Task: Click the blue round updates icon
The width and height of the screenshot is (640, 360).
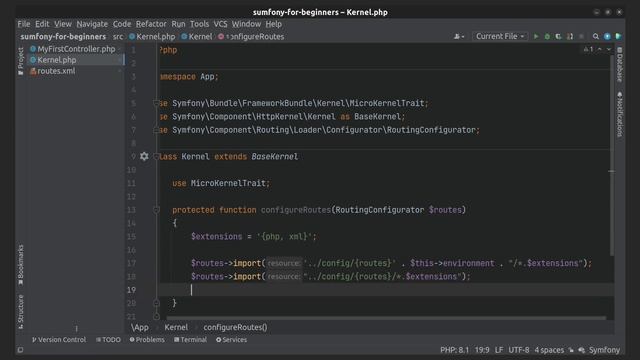Action: (607, 36)
